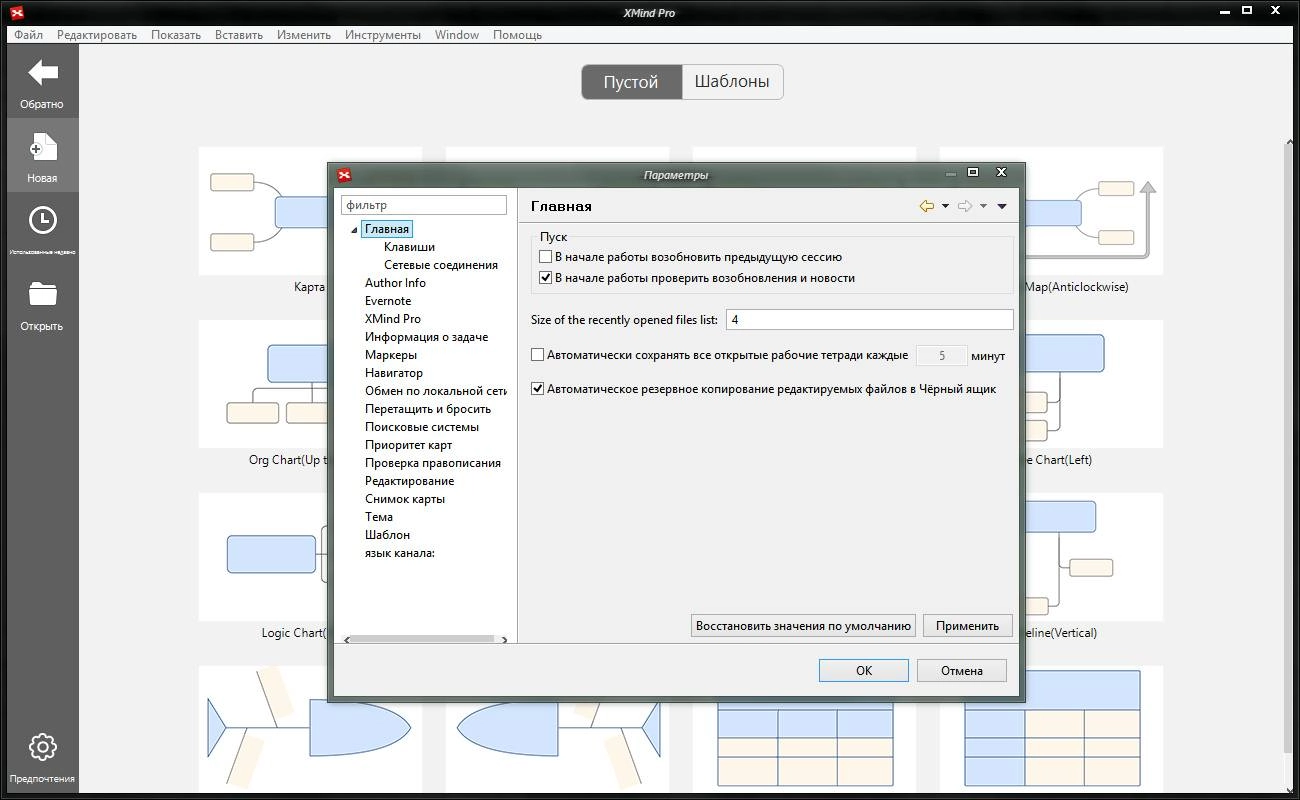
Task: Select Редактирование tree item
Action: click(409, 481)
